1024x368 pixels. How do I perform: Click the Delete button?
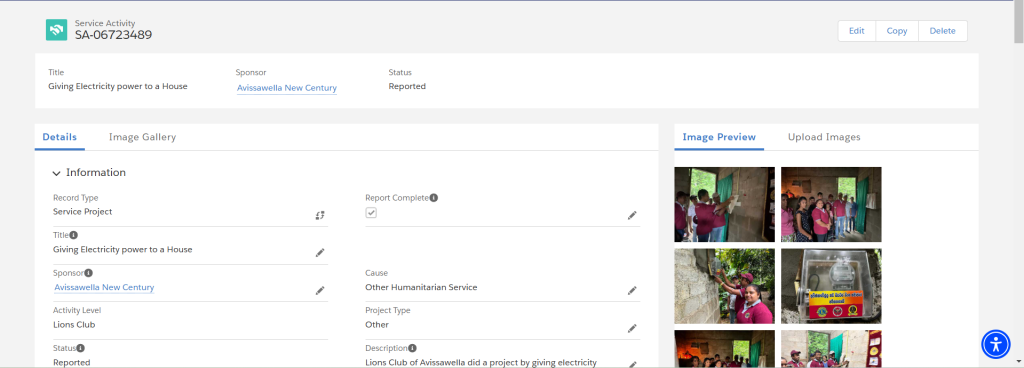[x=942, y=31]
